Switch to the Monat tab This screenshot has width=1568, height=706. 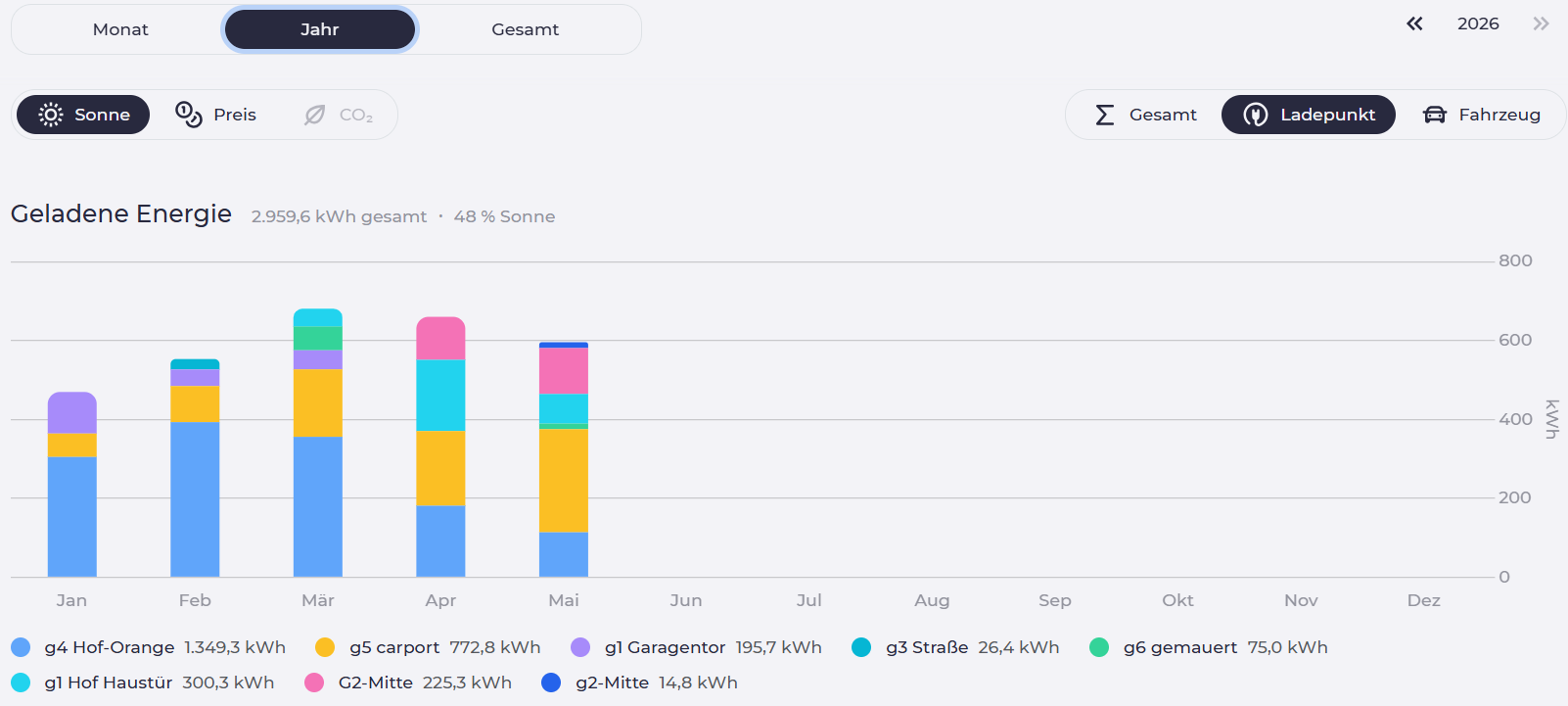[x=120, y=29]
